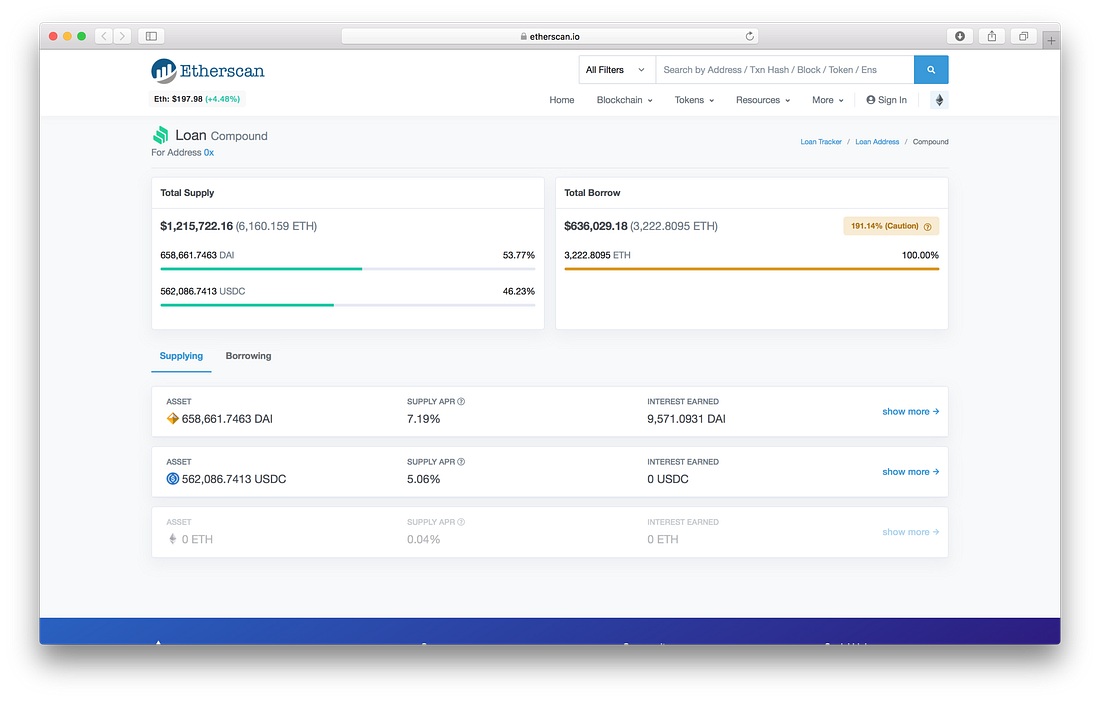Show all tabs overview icon
The image size is (1100, 701).
tap(1024, 36)
